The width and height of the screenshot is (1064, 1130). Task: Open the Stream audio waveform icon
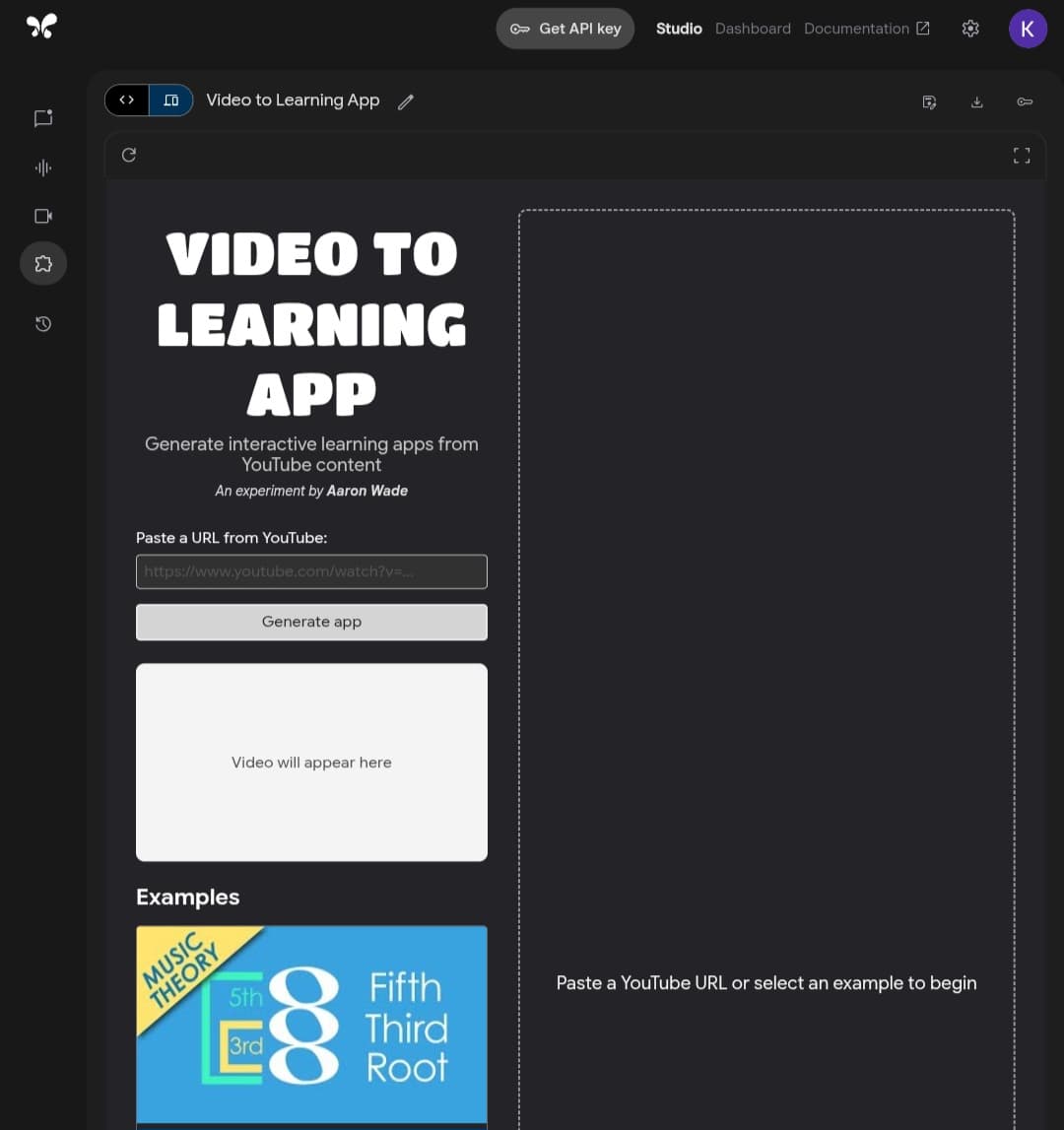43,167
